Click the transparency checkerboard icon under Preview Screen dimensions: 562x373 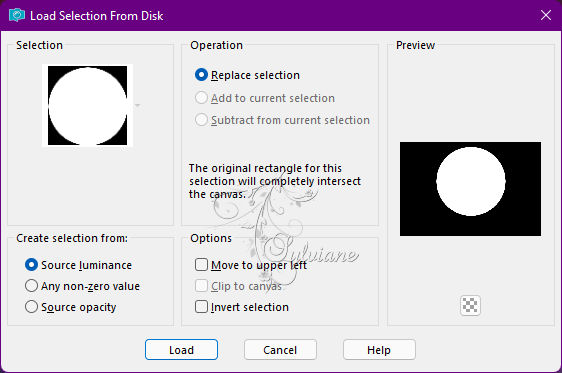tap(470, 305)
